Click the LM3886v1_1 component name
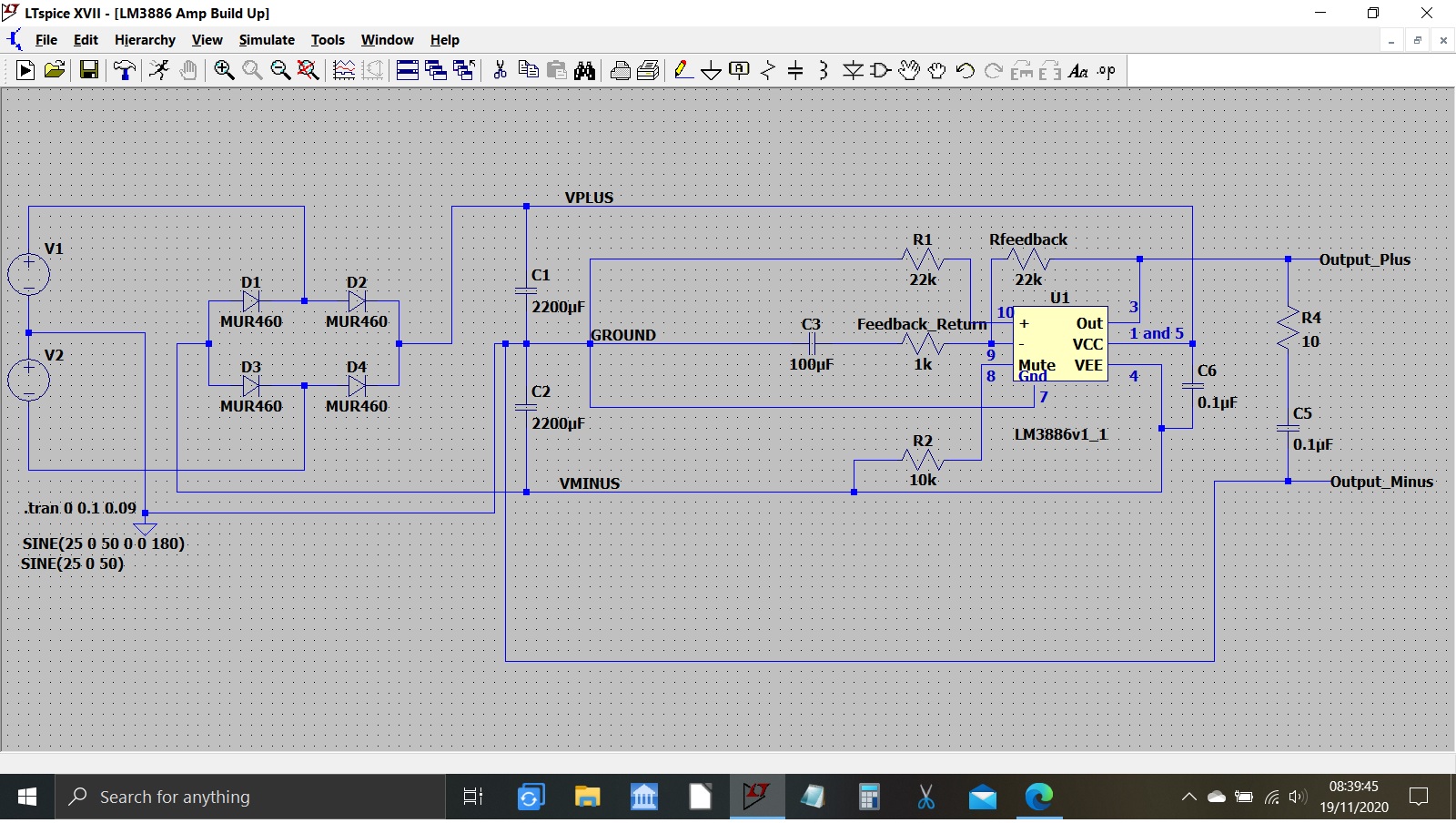The width and height of the screenshot is (1456, 823). 1061,434
